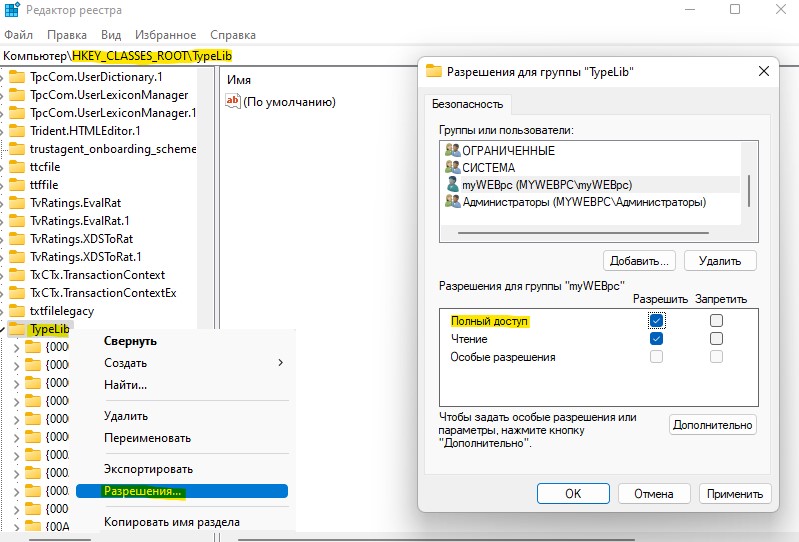Click the user icon next to myWEBpc
Screen dimensions: 799x542
(452, 184)
